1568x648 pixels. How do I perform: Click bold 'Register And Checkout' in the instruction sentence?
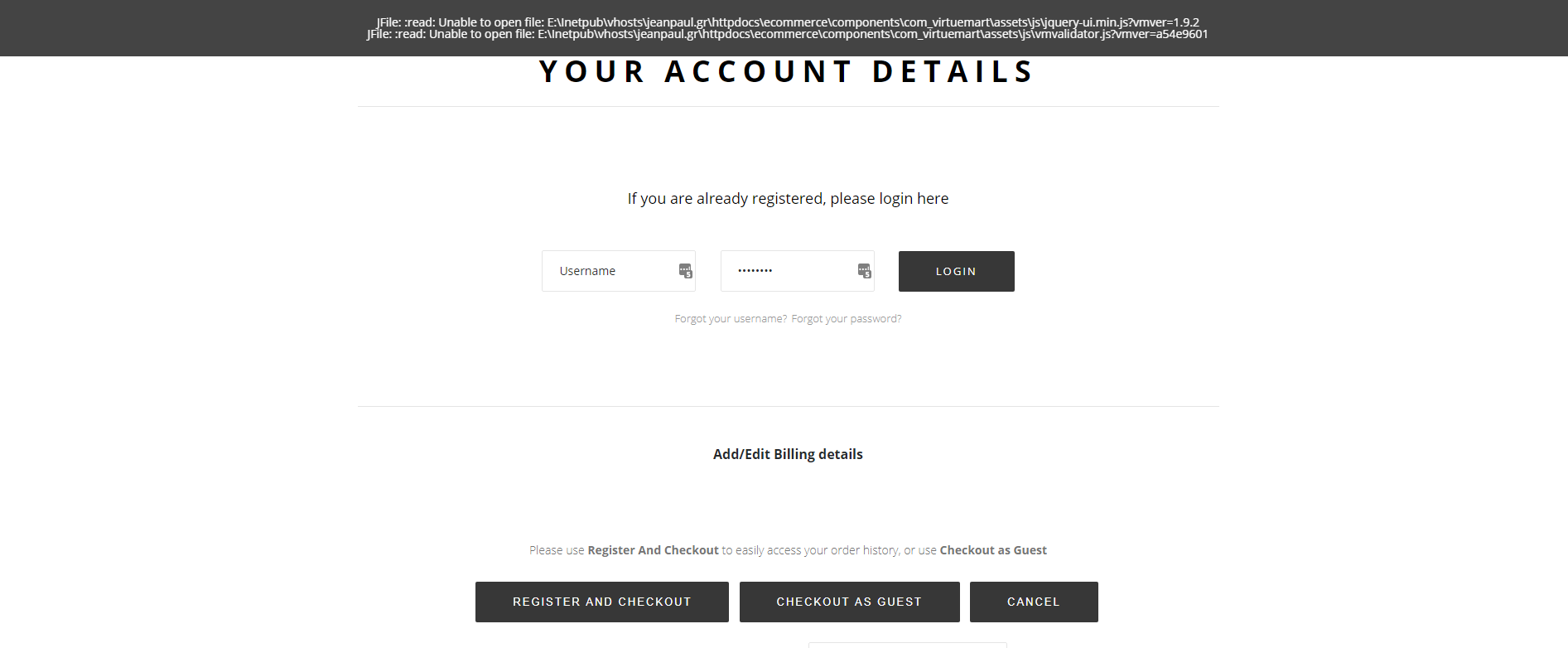[x=653, y=550]
